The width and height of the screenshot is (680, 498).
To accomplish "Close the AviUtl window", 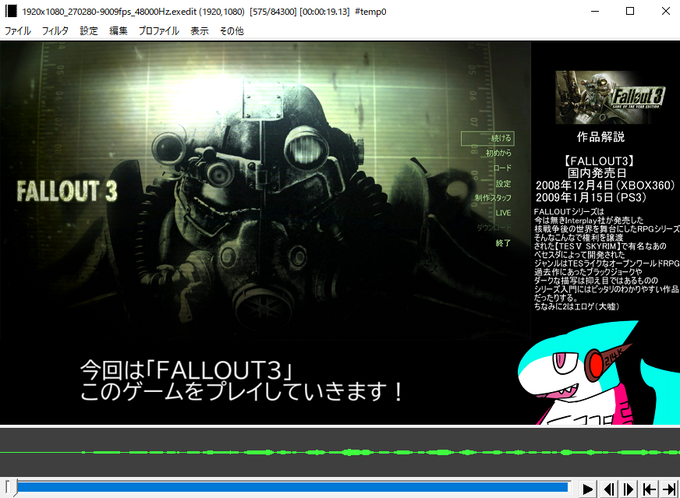I will (666, 11).
